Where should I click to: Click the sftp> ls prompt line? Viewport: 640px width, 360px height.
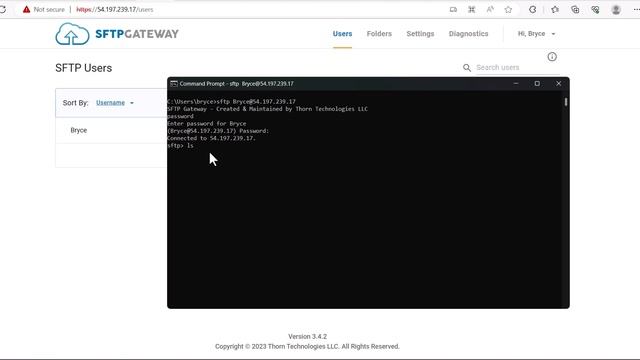click(180, 146)
